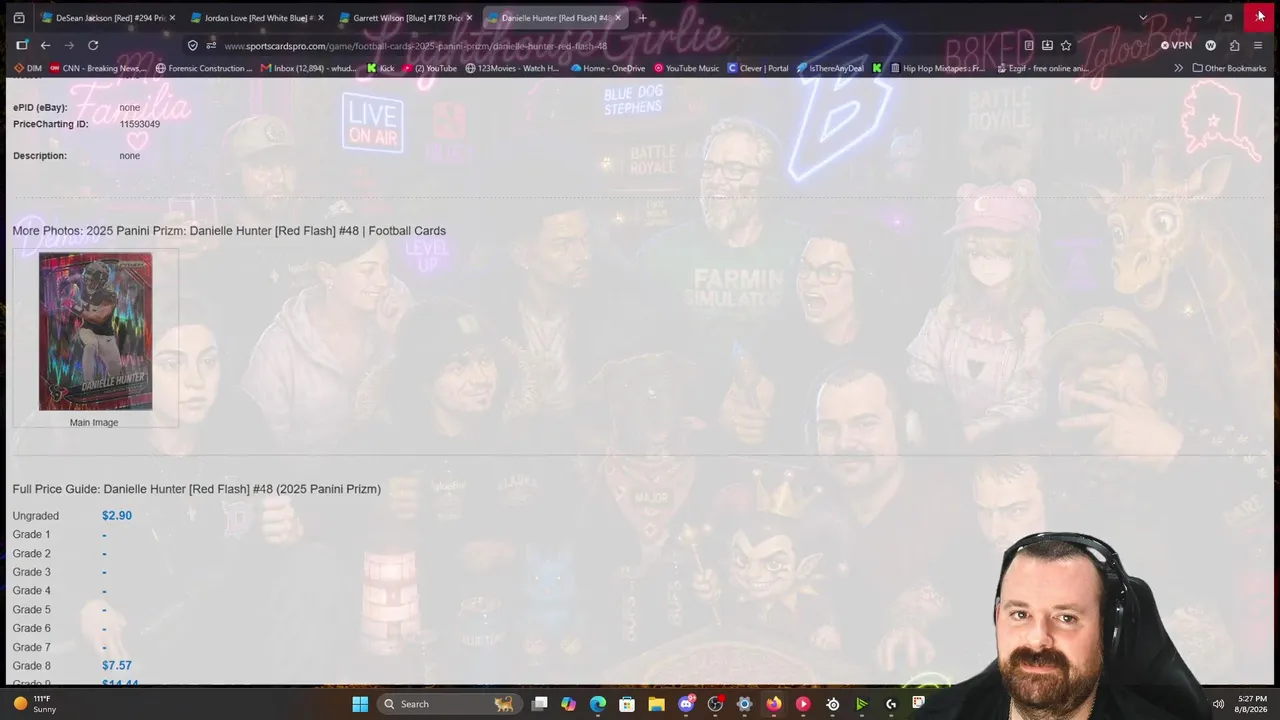Screen dimensions: 1280x720
Task: Click the Grade 8 price $7.57
Action: pos(117,666)
